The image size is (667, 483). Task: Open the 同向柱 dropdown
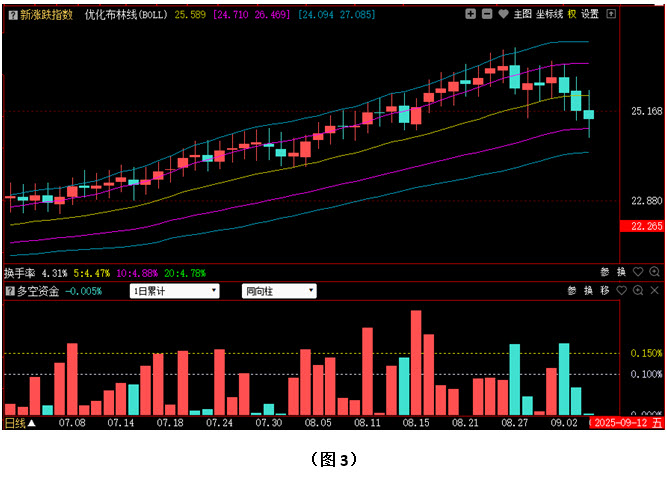pos(279,291)
